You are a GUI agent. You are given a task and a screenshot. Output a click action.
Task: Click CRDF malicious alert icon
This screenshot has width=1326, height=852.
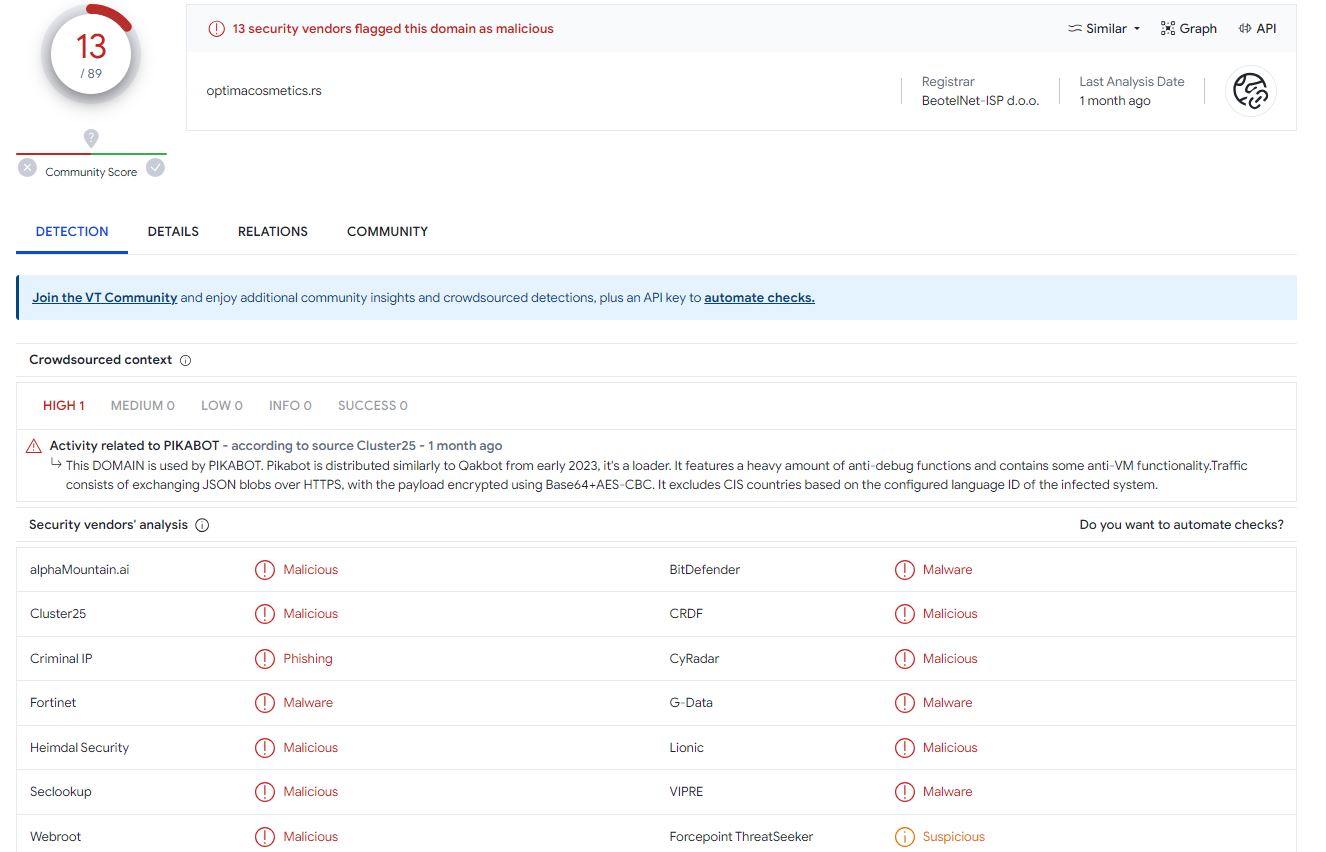pyautogui.click(x=904, y=614)
